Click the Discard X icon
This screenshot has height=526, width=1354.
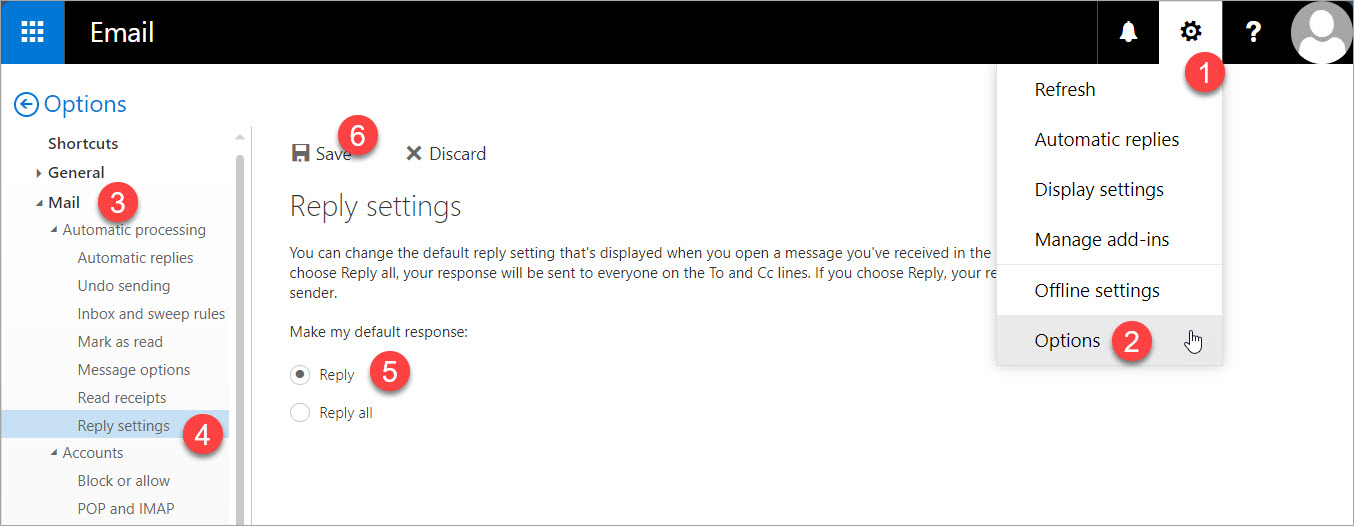pyautogui.click(x=413, y=154)
